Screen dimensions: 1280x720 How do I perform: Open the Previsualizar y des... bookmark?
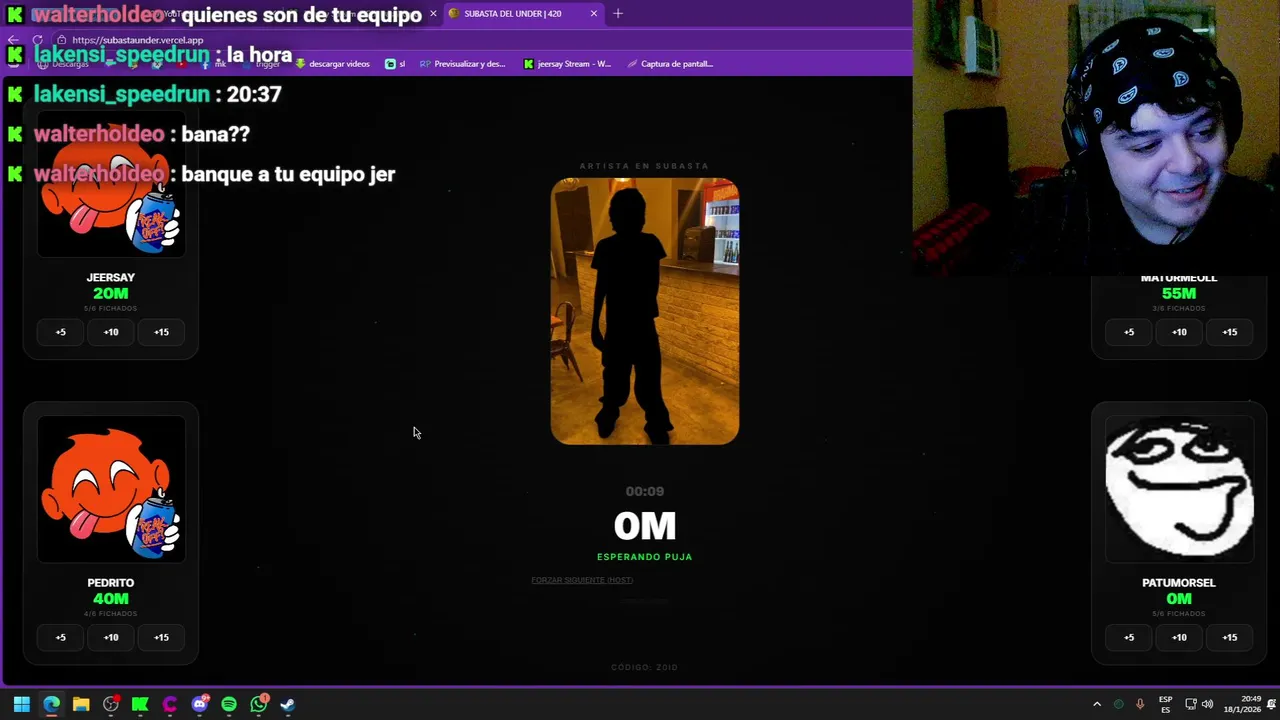(x=462, y=64)
